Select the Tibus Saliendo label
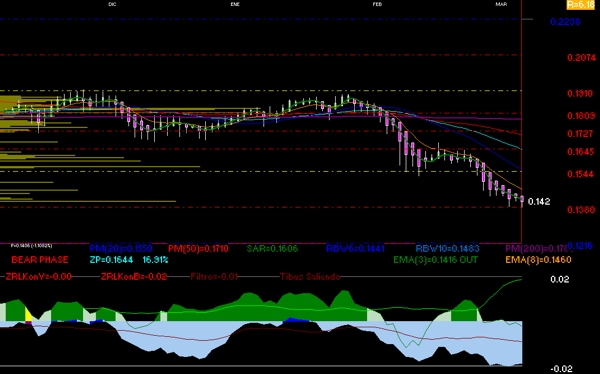The height and width of the screenshot is (374, 600). [x=310, y=276]
